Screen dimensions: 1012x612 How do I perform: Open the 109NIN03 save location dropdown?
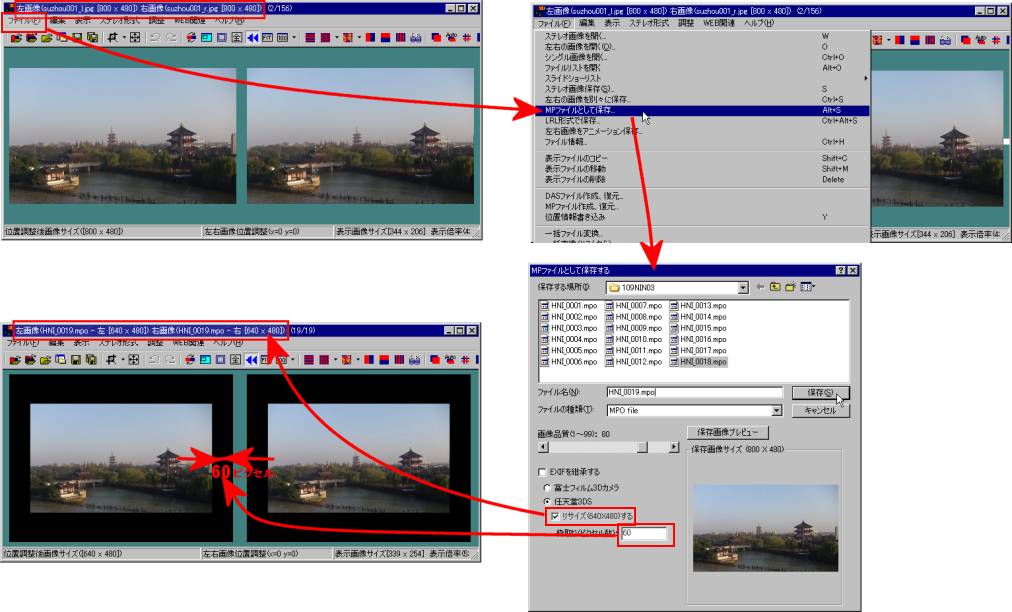743,287
